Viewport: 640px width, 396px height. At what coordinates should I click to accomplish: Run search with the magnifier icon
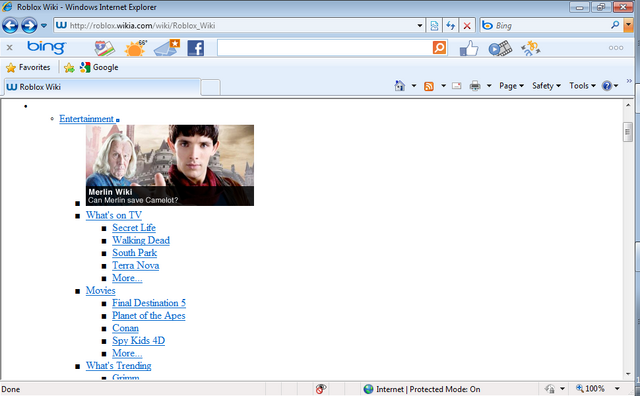(x=615, y=25)
